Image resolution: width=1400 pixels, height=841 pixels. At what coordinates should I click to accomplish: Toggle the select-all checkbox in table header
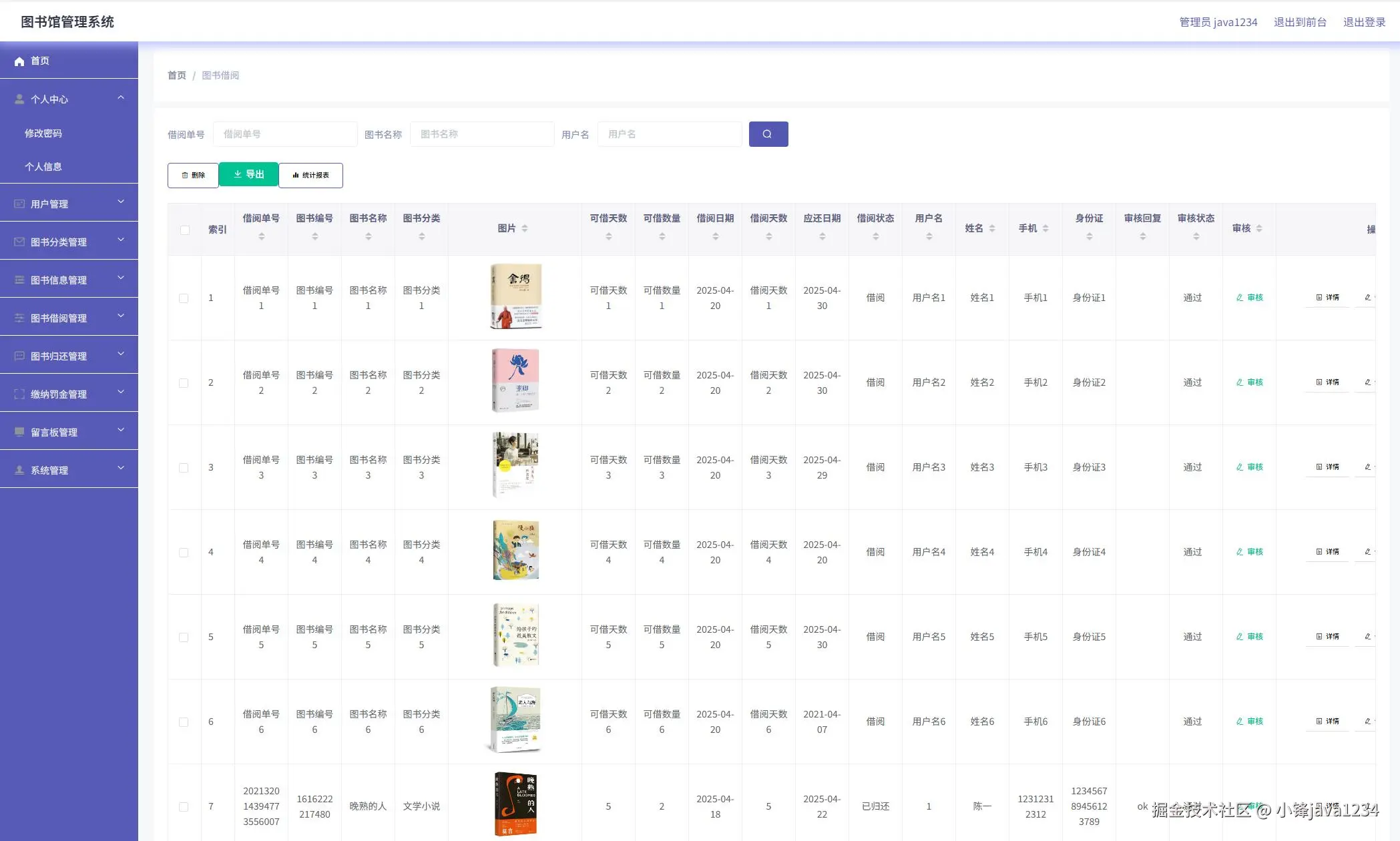click(x=184, y=230)
